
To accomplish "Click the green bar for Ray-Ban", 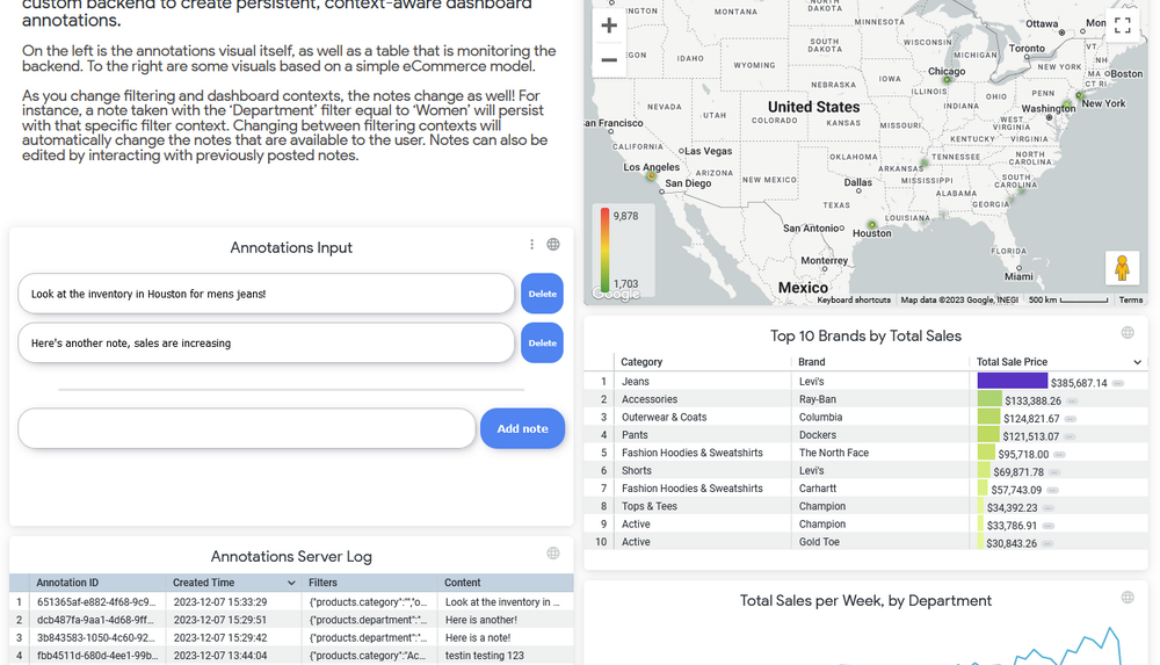I will coord(989,399).
